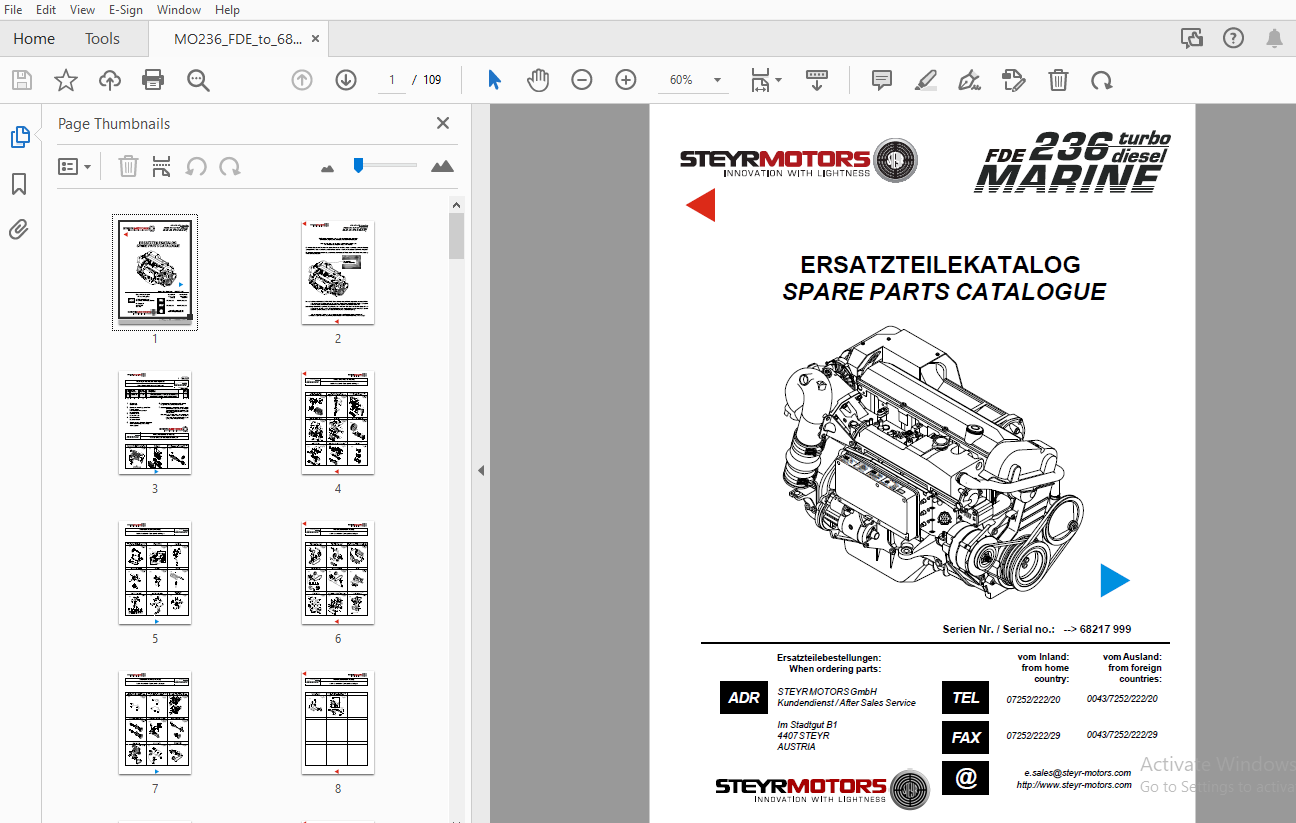
Task: Select the MO236_FDE document tab
Action: coord(237,39)
